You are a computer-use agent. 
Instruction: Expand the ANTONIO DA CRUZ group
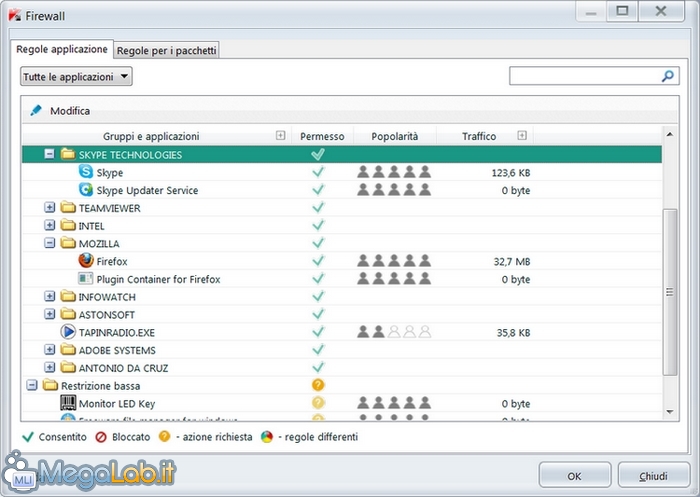[50, 367]
